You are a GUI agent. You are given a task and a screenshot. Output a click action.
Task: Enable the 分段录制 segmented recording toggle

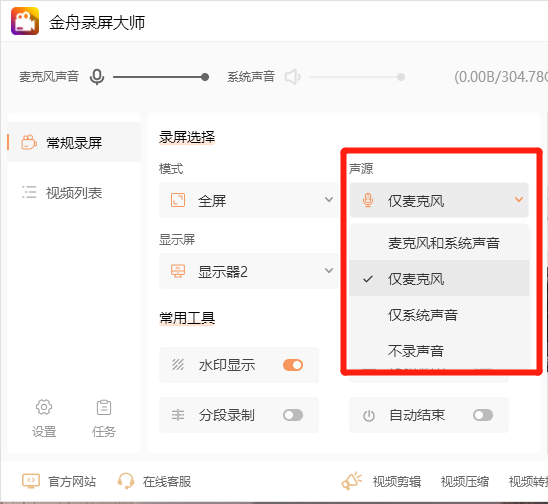tap(293, 415)
